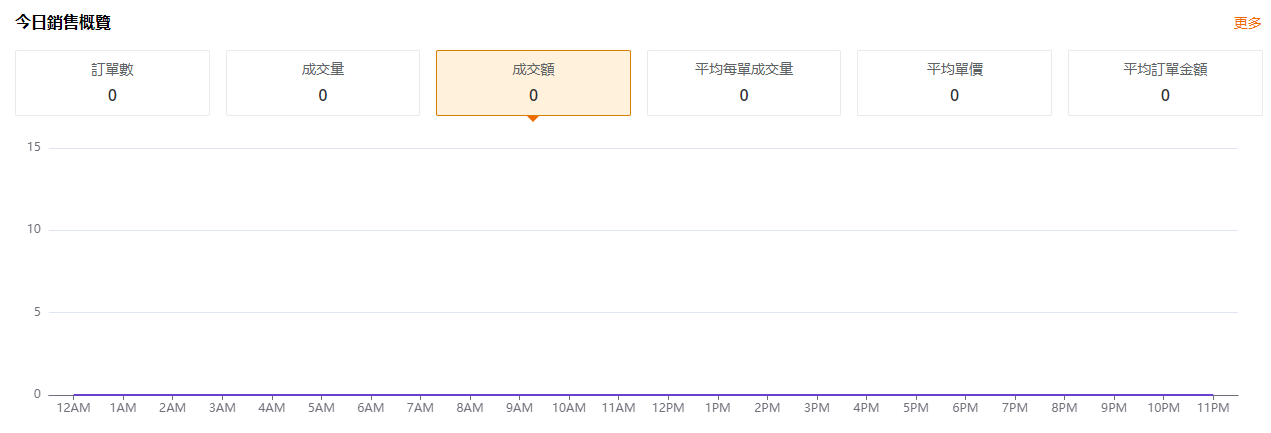Click the 9AM axis label
This screenshot has width=1271, height=433.
click(519, 408)
